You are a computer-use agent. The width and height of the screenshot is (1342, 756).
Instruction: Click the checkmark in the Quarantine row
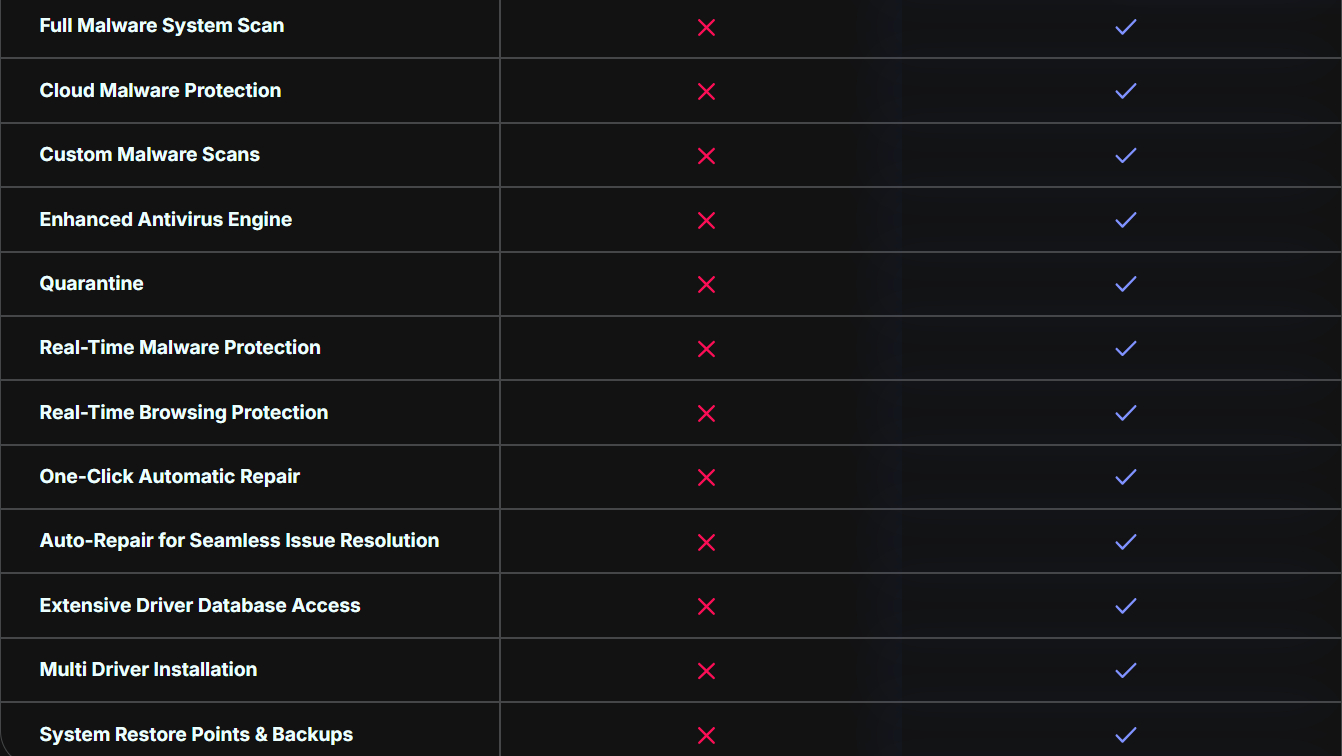tap(1126, 284)
